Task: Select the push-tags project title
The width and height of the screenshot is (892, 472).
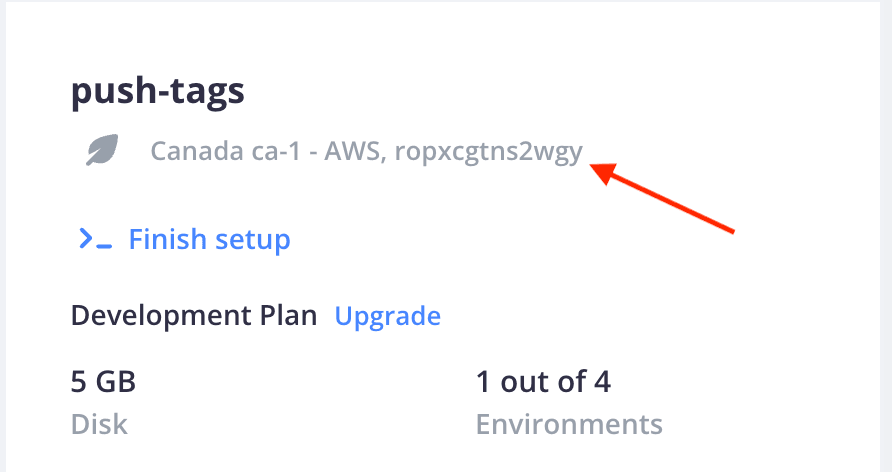Action: [158, 92]
